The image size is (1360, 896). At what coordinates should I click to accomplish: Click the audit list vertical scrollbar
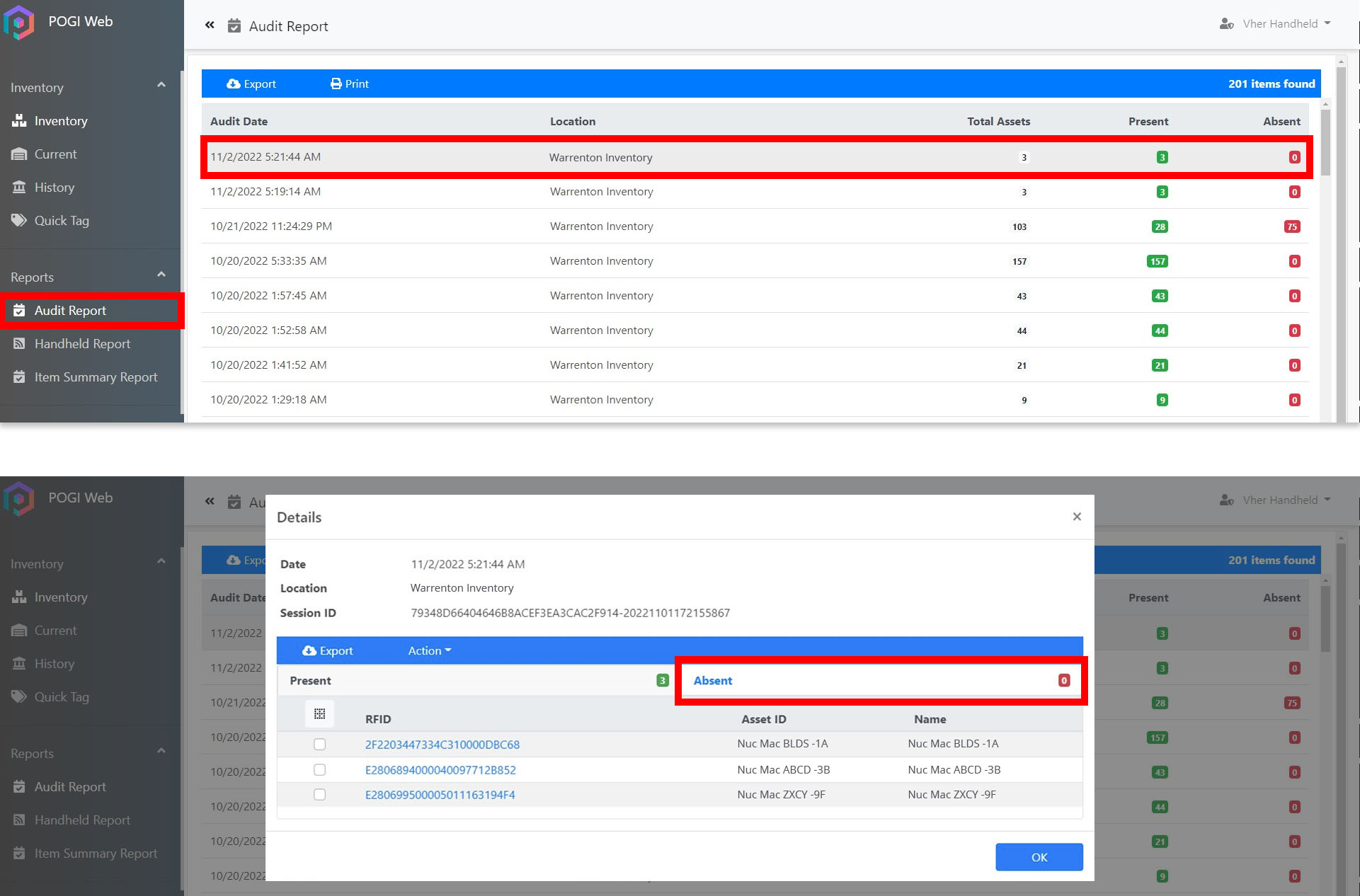(x=1325, y=142)
